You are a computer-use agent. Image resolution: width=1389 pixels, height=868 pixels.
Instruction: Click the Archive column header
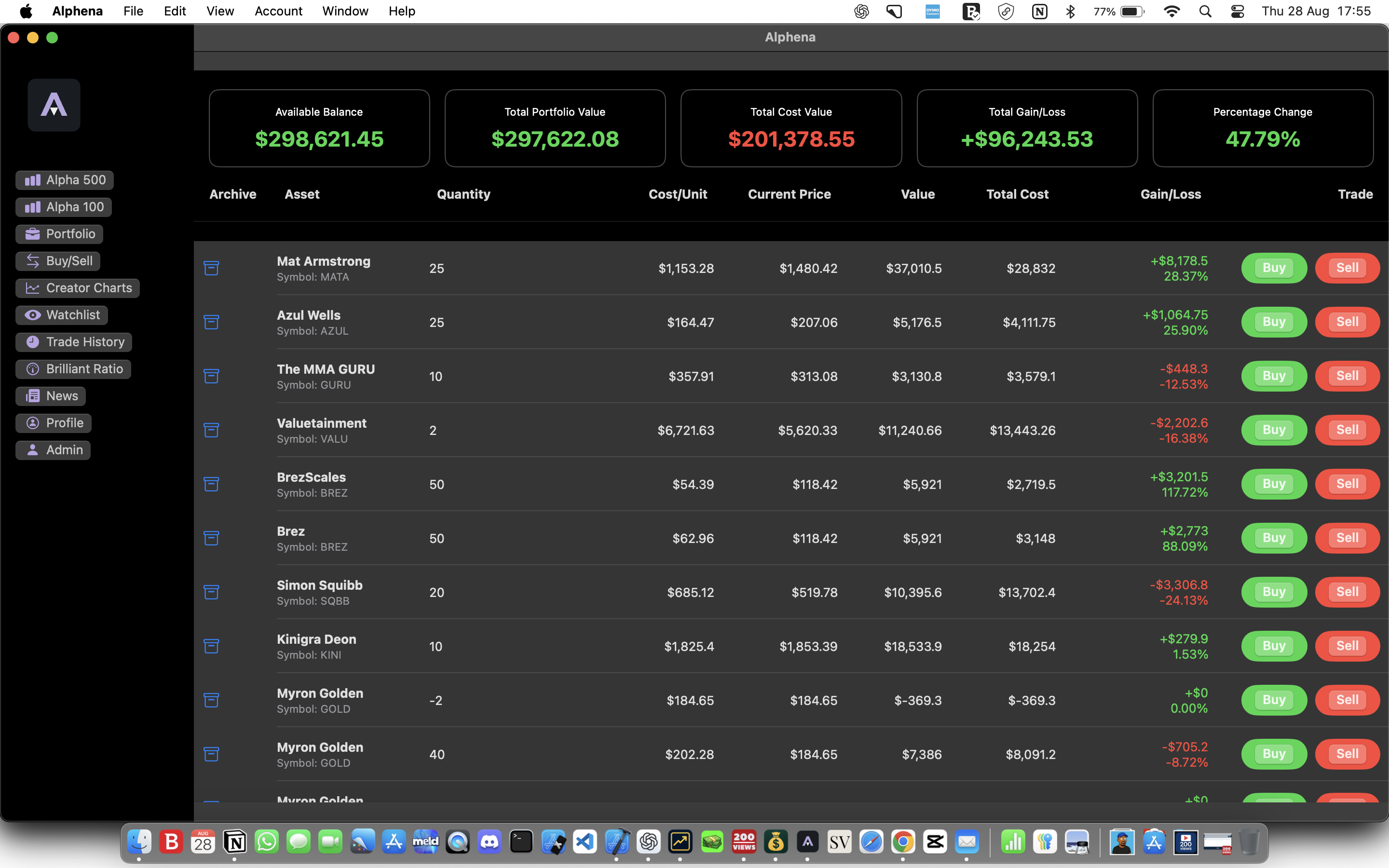(232, 195)
